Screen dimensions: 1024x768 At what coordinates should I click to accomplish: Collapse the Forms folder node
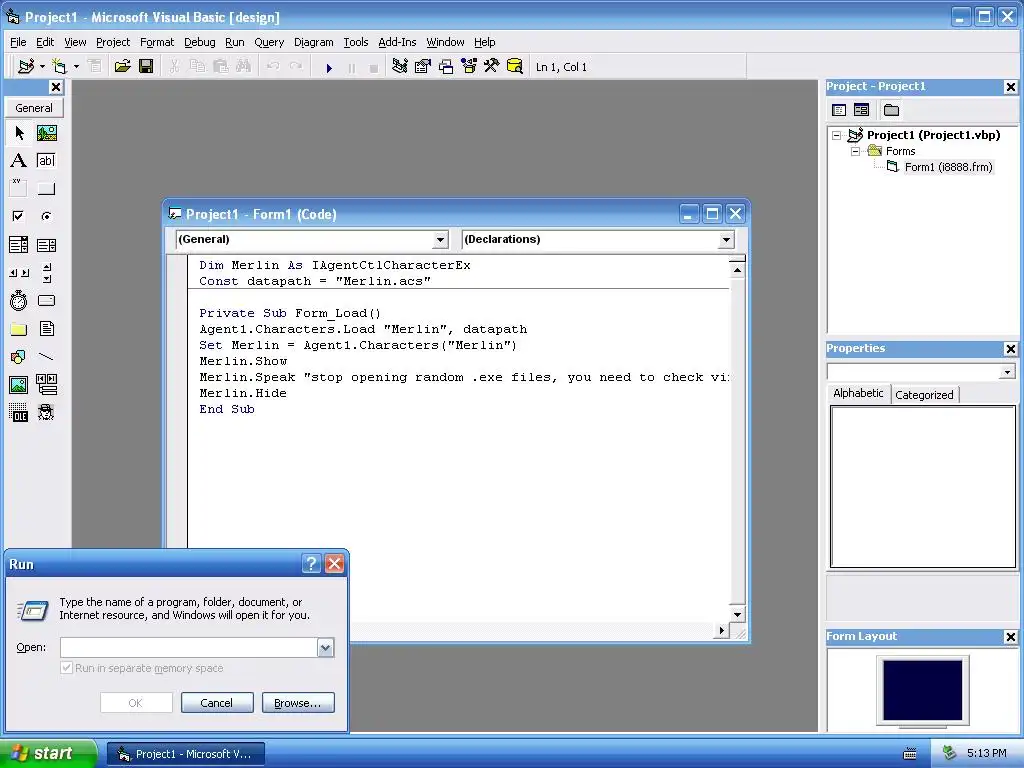point(856,152)
